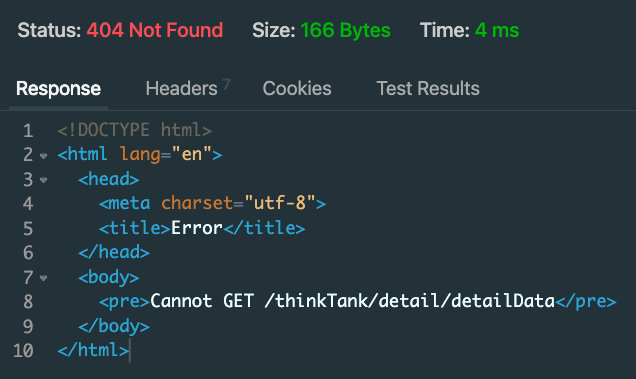Collapse the body element fold arrow on line 7
Viewport: 636px width, 379px height.
tap(43, 278)
